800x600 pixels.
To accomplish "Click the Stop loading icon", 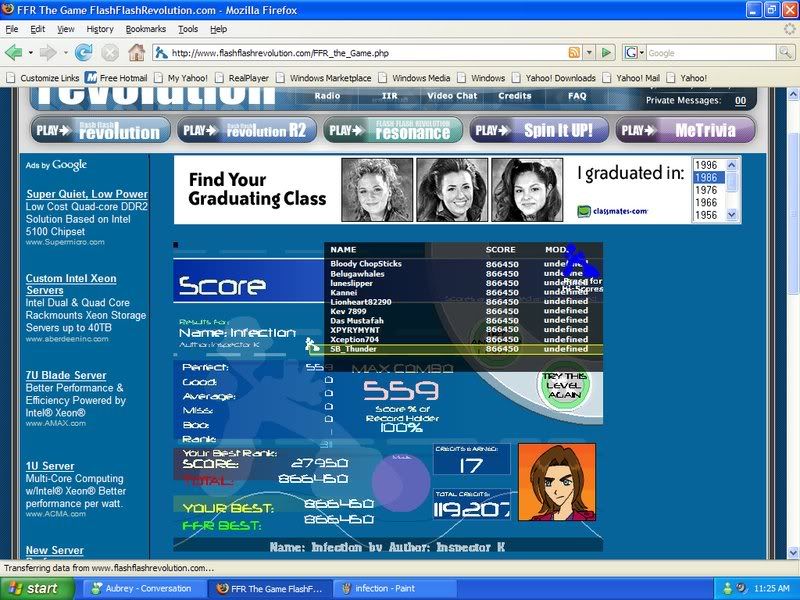I will click(110, 52).
